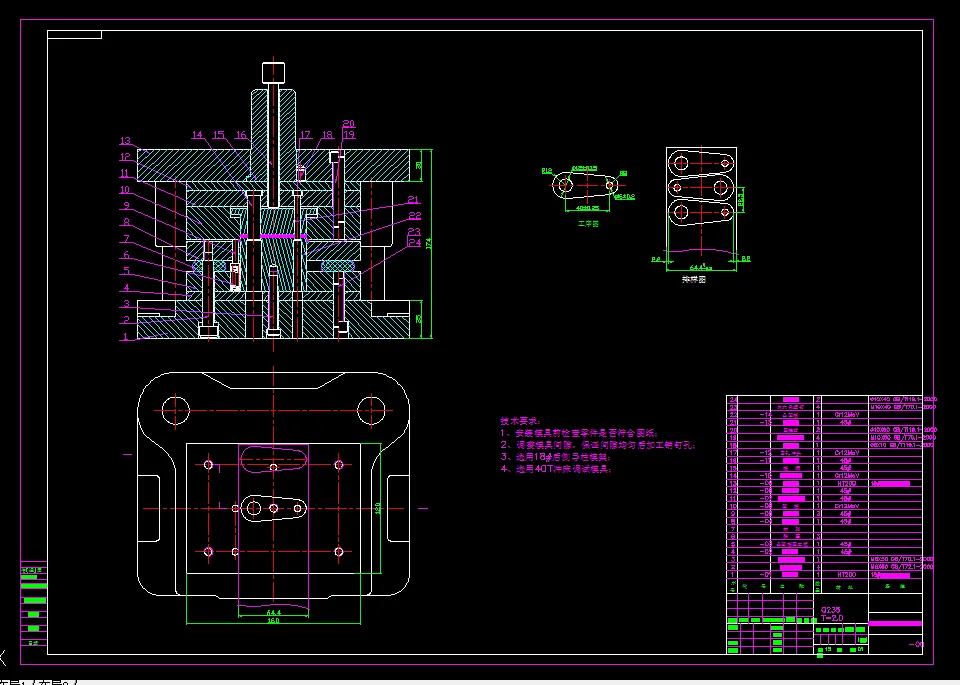Select Cr12MoV cell in parts list row 17

[847, 453]
